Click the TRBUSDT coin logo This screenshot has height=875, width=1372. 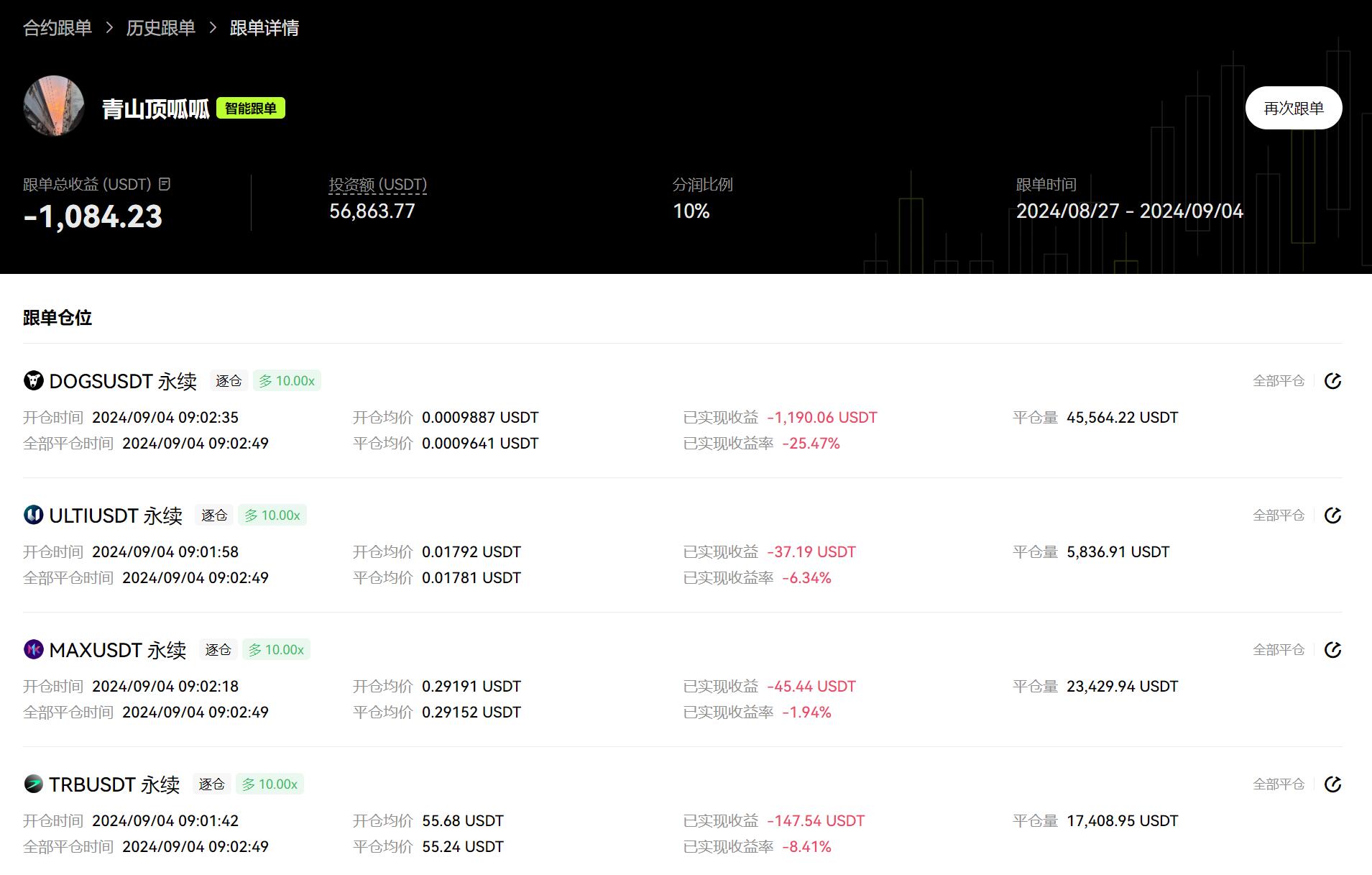pyautogui.click(x=34, y=784)
